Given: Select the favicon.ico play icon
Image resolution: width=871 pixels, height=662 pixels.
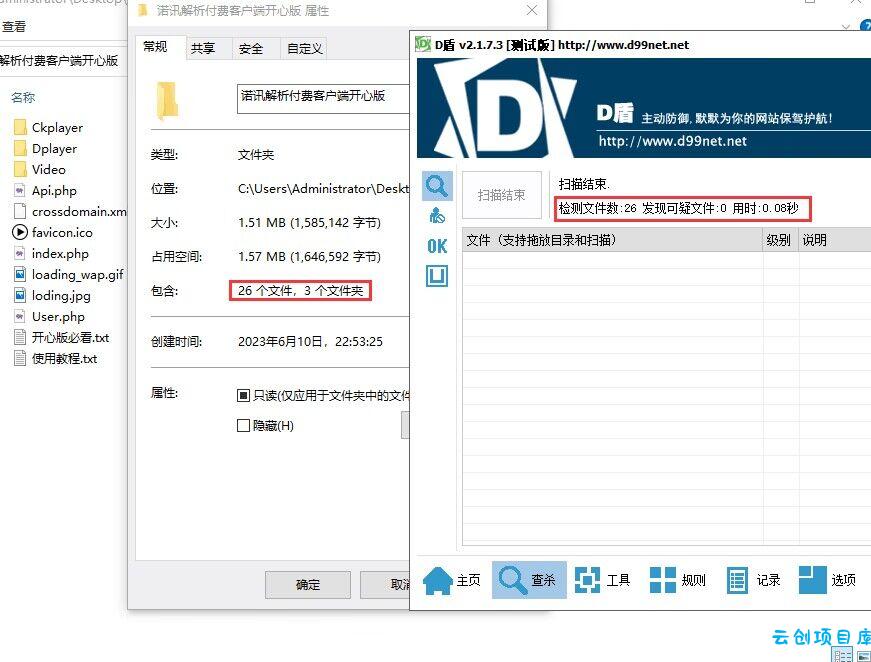Looking at the screenshot, I should pos(20,232).
